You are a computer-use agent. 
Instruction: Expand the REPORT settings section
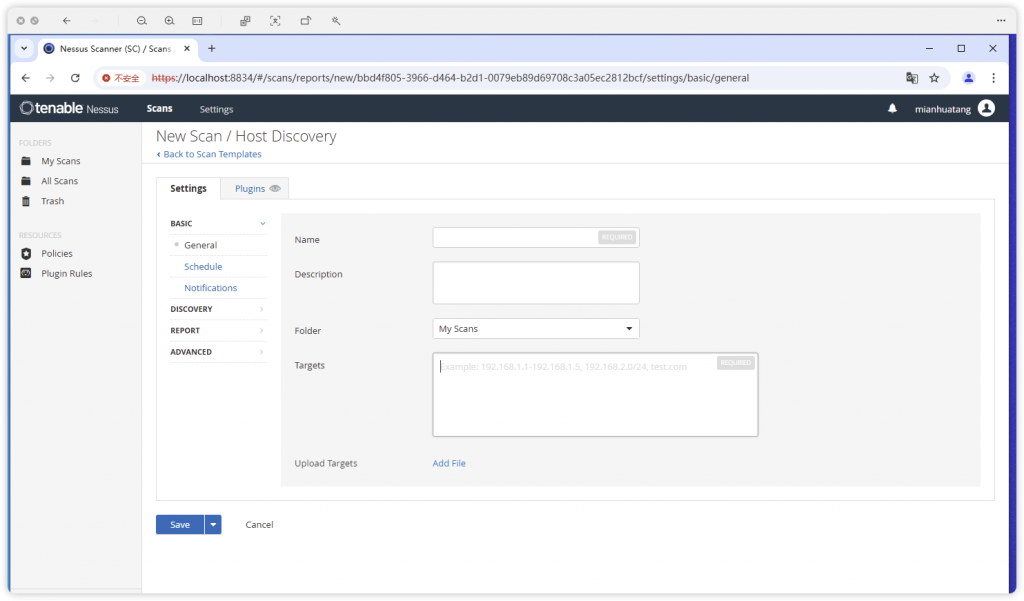218,330
